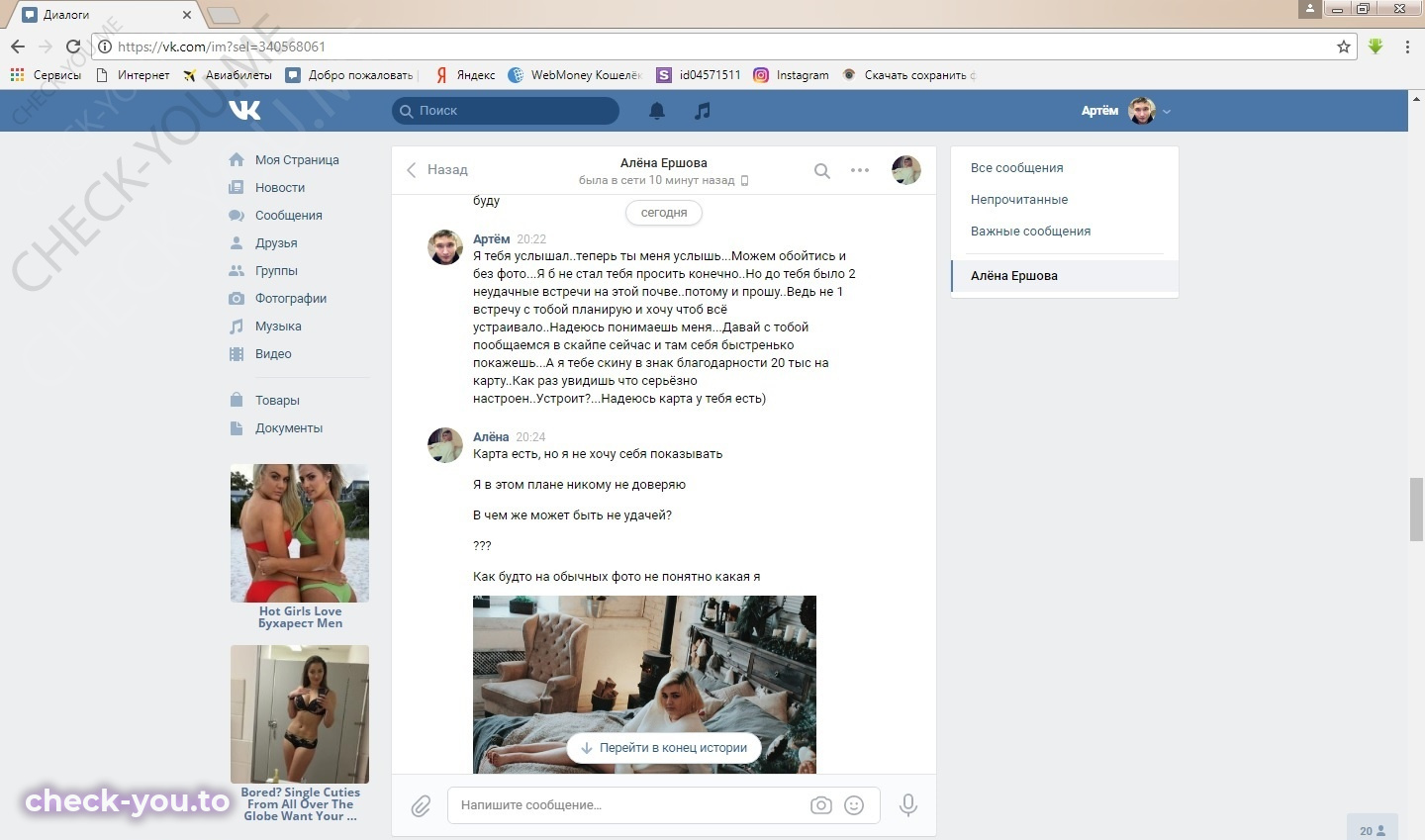The image size is (1425, 840).
Task: Click the page vertical scrollbar
Action: tap(1416, 510)
